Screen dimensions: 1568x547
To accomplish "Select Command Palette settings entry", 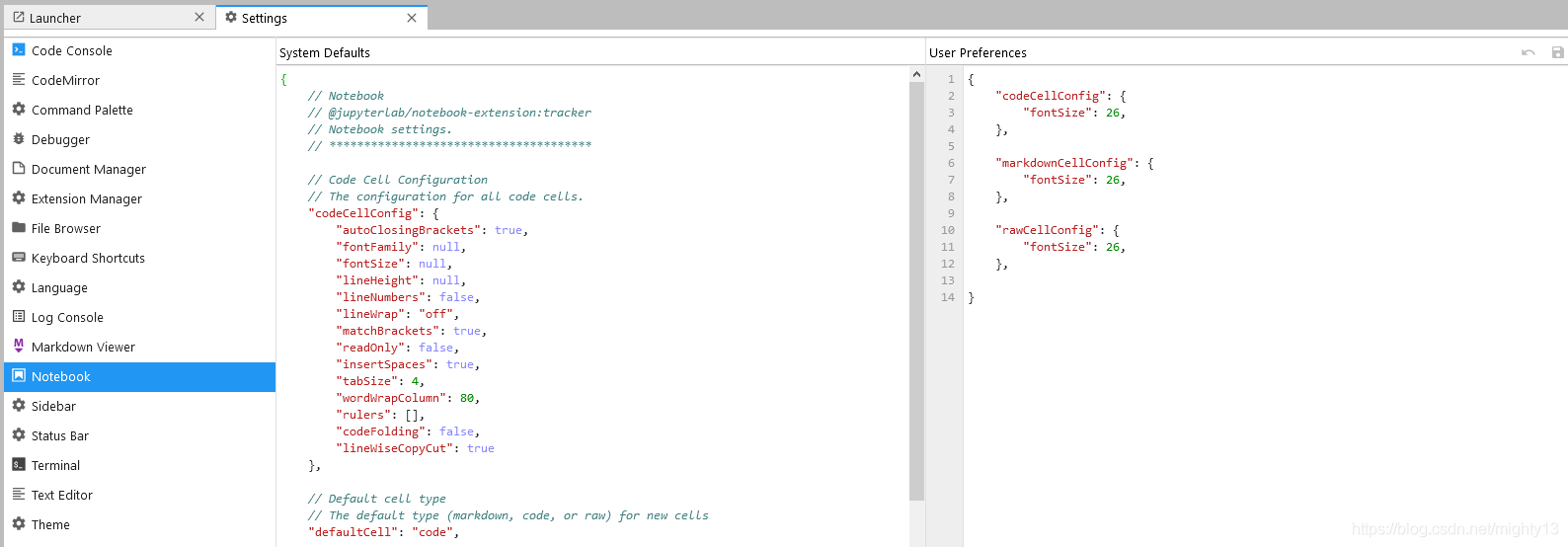I will 139,110.
